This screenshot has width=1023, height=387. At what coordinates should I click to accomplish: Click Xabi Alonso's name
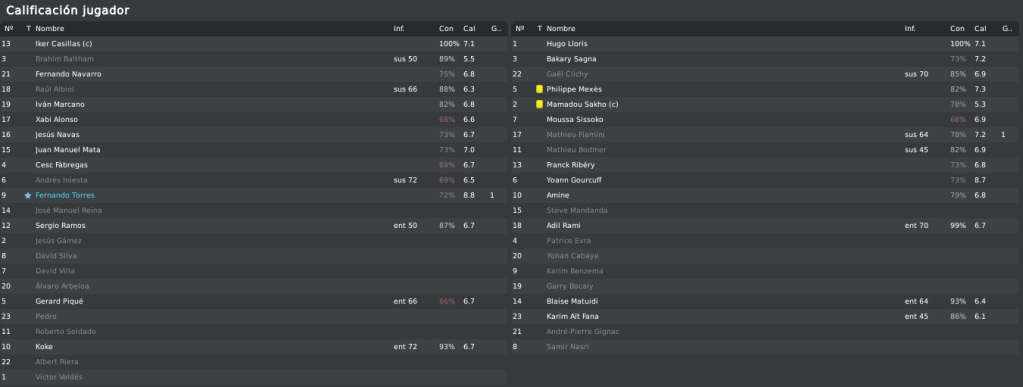[56, 119]
